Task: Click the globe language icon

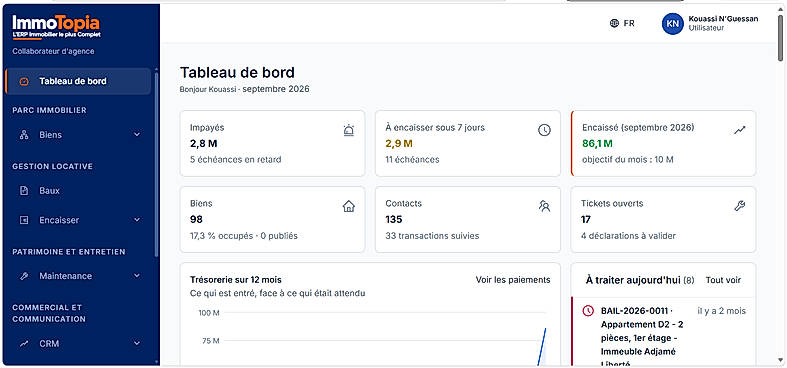Action: (x=614, y=23)
